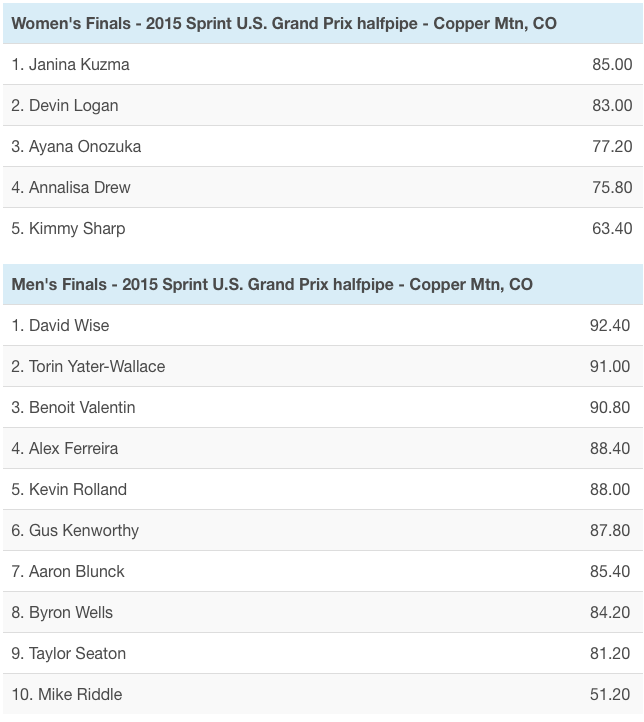The image size is (644, 722).
Task: Click Taylor Seaton's name
Action: [75, 653]
